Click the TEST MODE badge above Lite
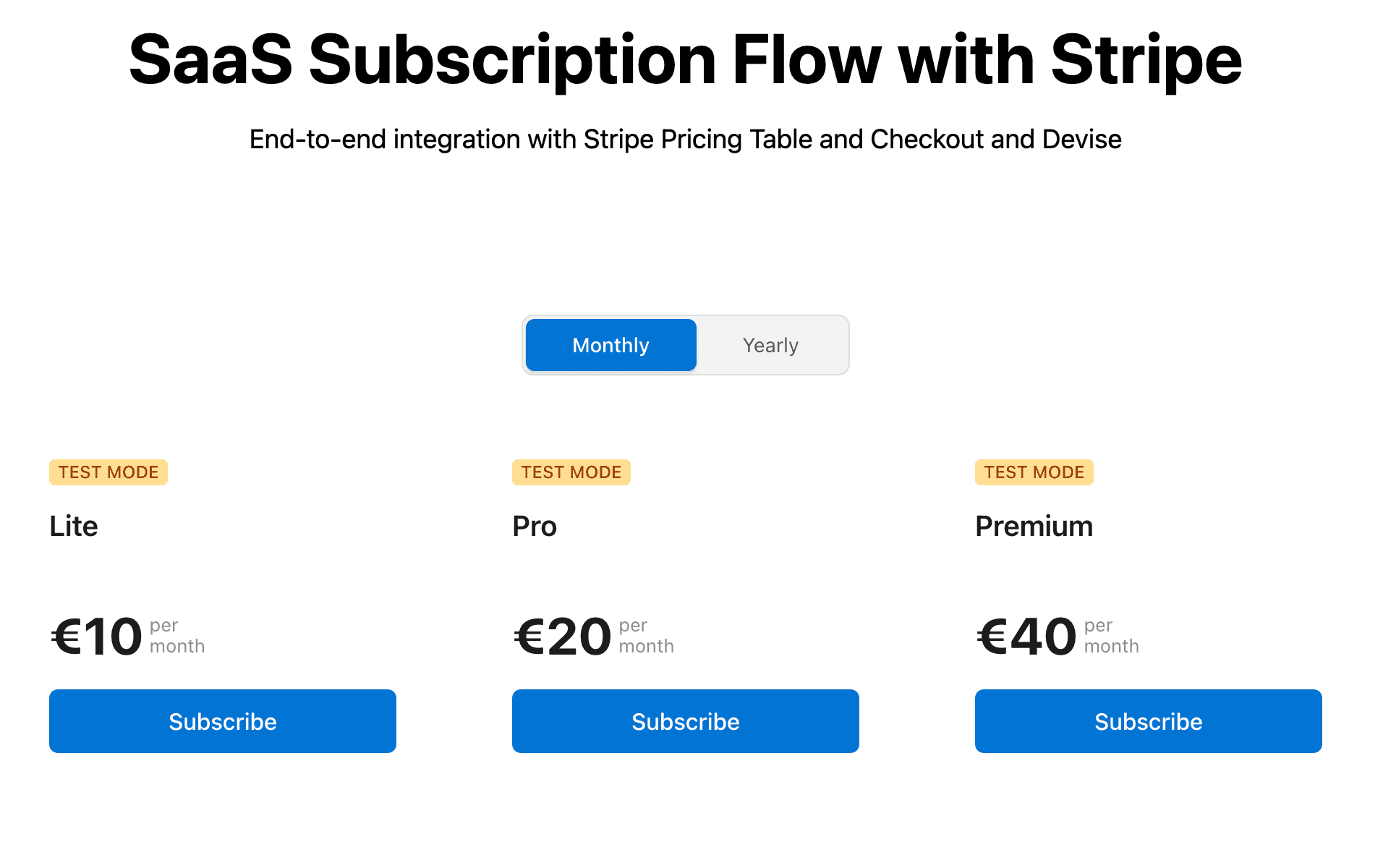The height and width of the screenshot is (868, 1383). point(108,472)
